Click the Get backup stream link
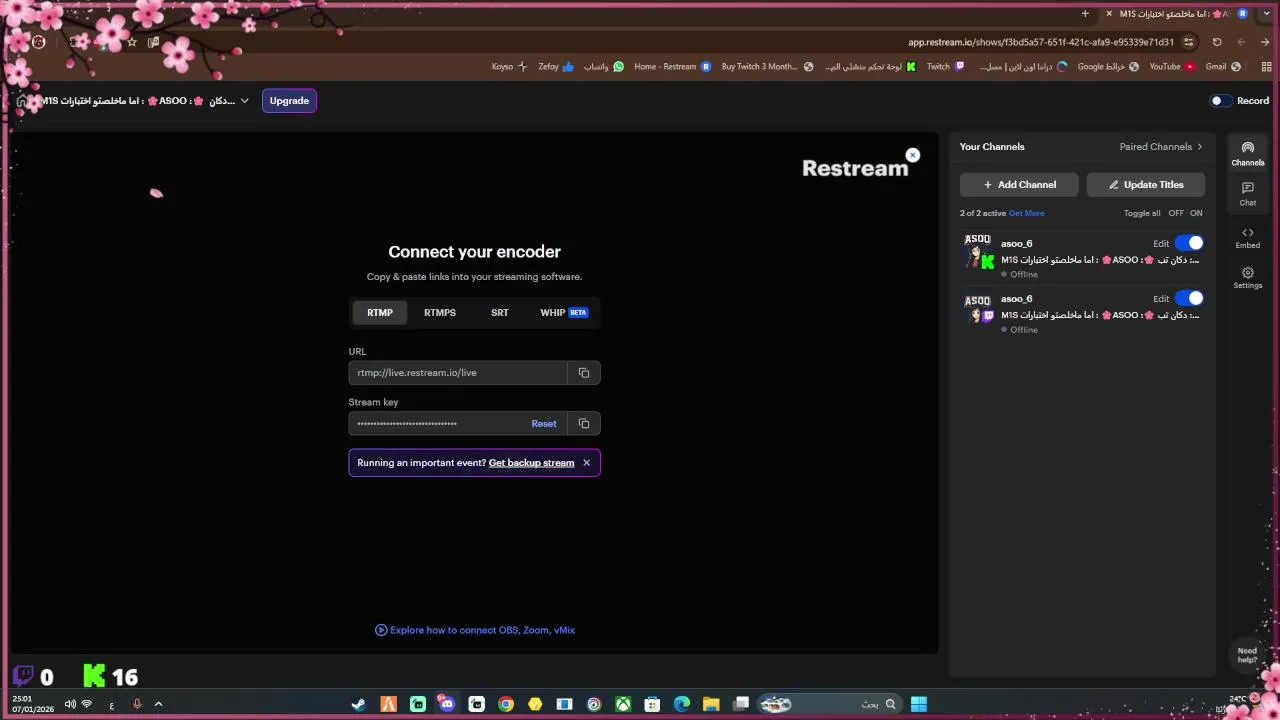The height and width of the screenshot is (720, 1280). [x=531, y=463]
